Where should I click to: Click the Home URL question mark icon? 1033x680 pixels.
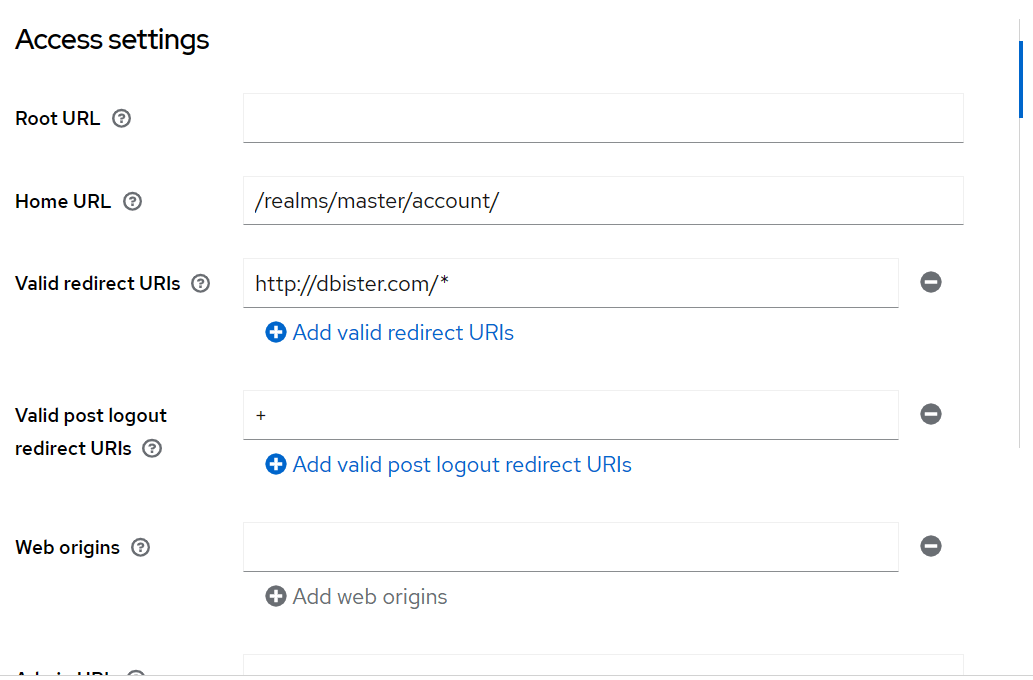(x=133, y=201)
